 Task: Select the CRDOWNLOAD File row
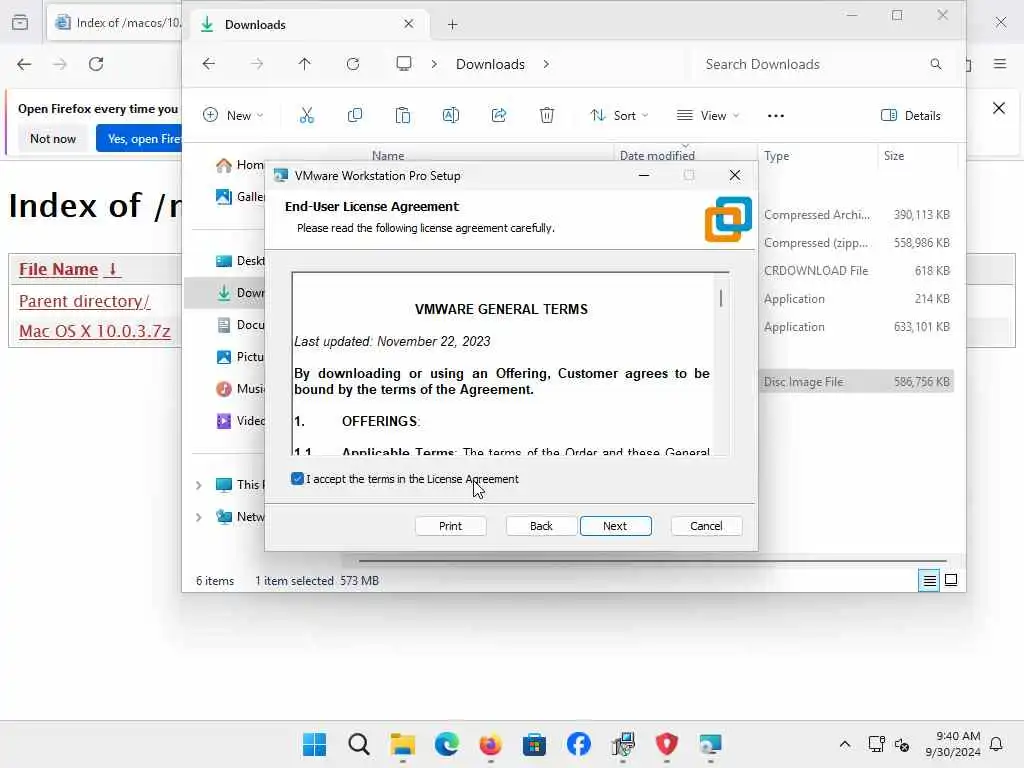(x=856, y=270)
